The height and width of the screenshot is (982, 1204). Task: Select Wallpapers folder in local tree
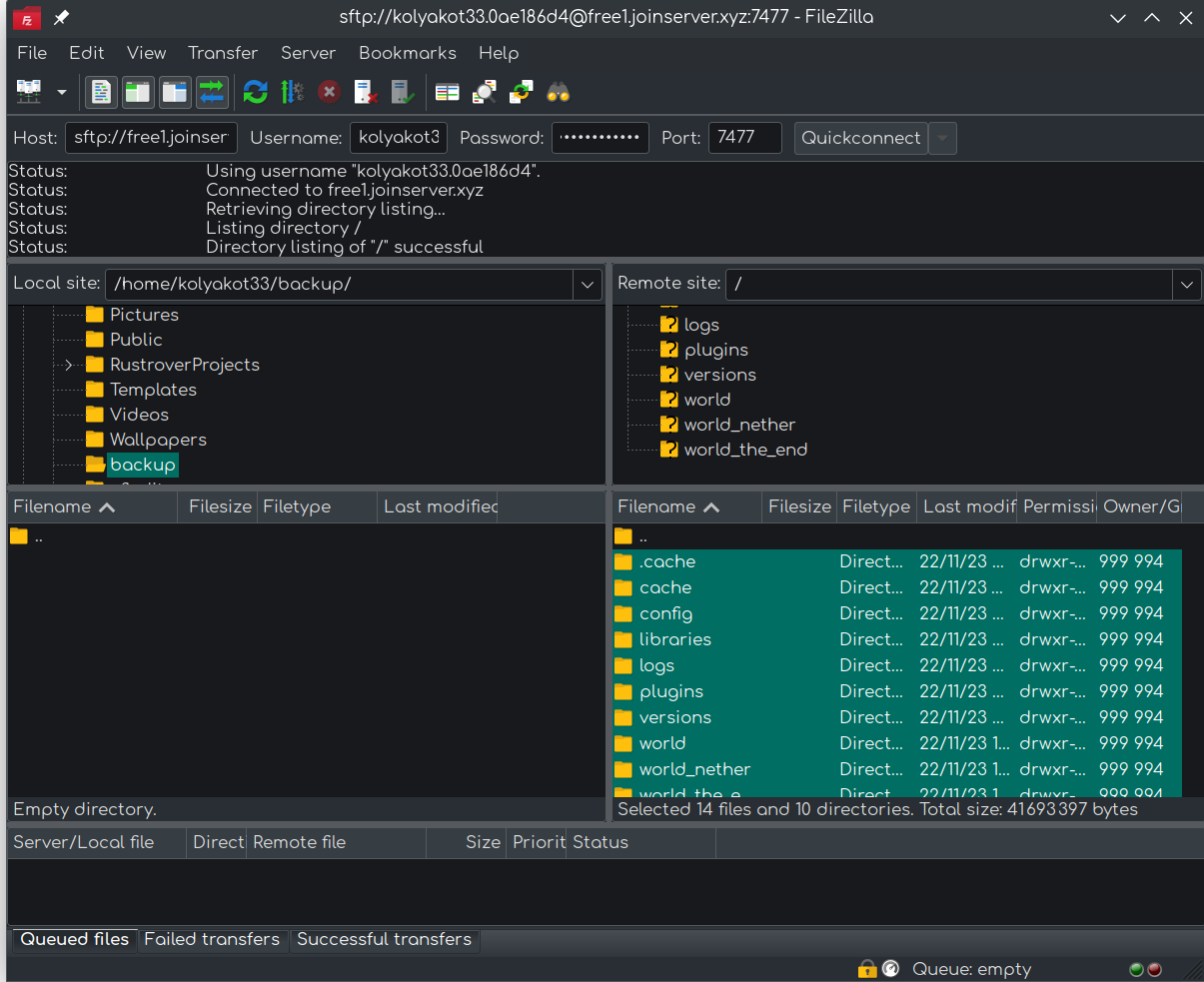pos(158,440)
